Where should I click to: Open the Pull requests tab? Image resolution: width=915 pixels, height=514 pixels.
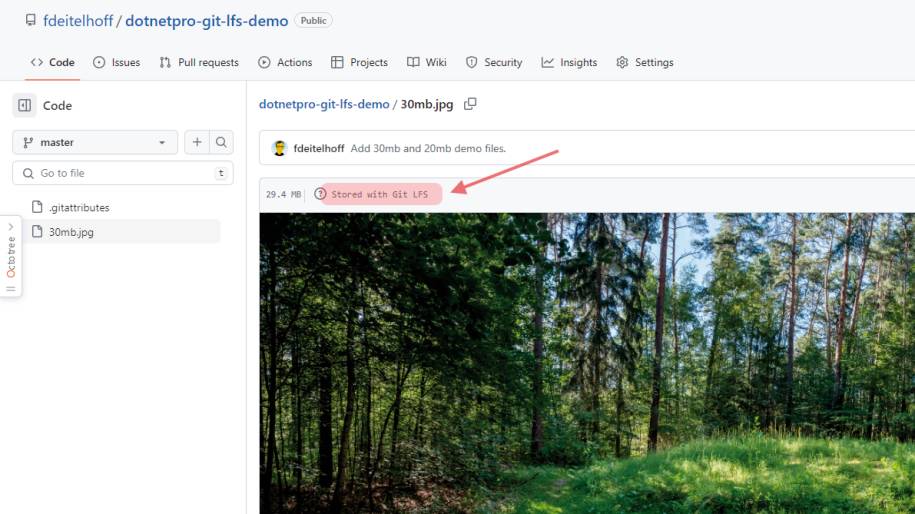click(199, 62)
